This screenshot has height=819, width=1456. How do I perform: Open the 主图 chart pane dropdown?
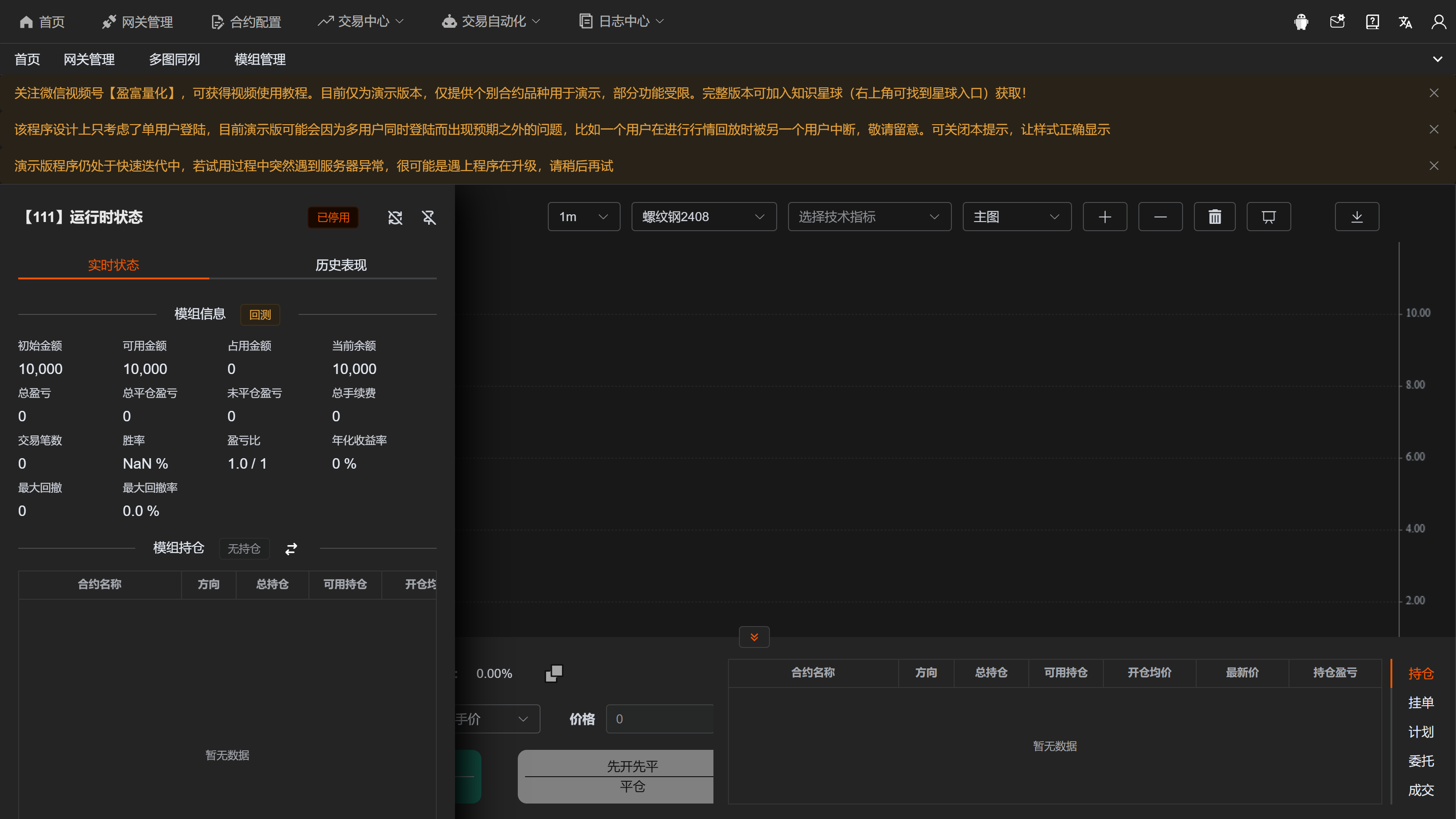coord(1017,217)
